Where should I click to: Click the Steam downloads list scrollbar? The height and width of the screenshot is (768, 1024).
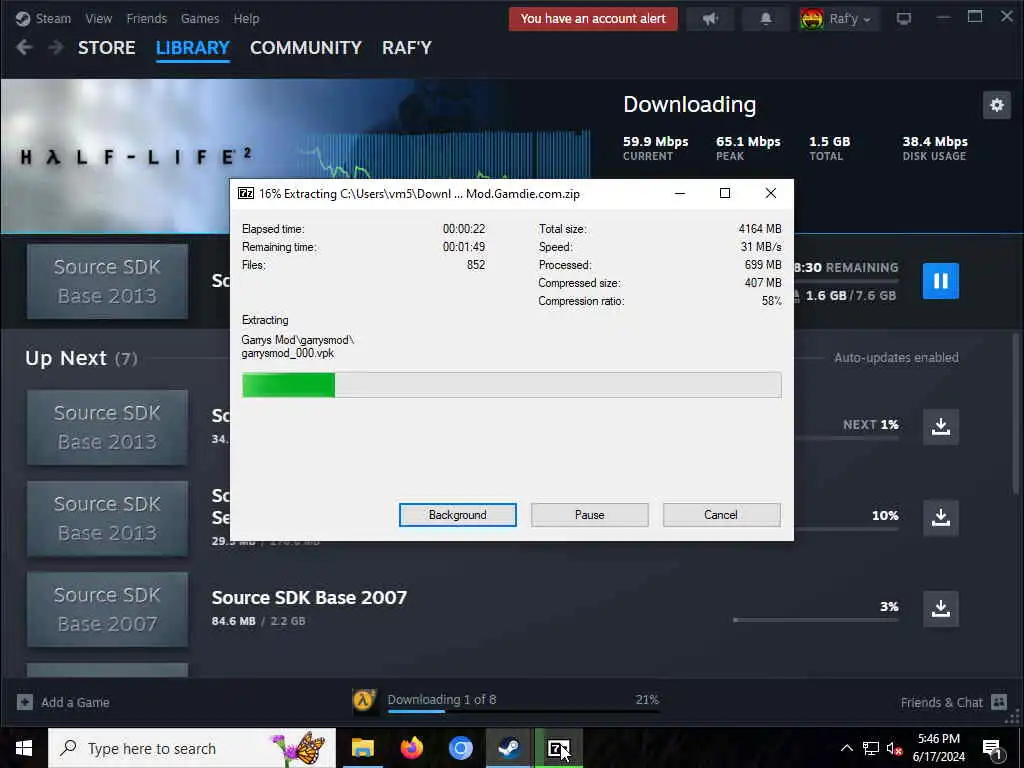[x=1015, y=415]
